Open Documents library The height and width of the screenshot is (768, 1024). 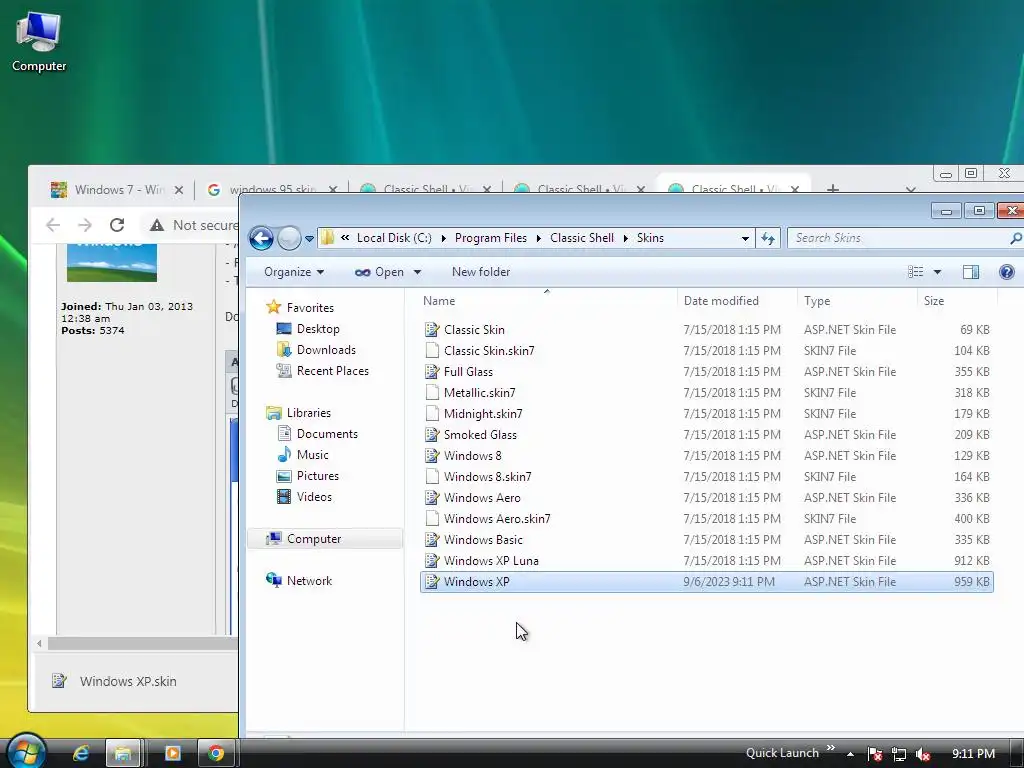coord(317,434)
